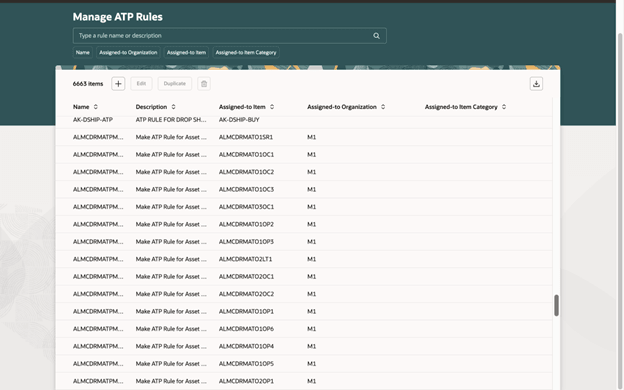624x390 pixels.
Task: Sort by Assigned-to Organization column arrows
Action: [383, 107]
